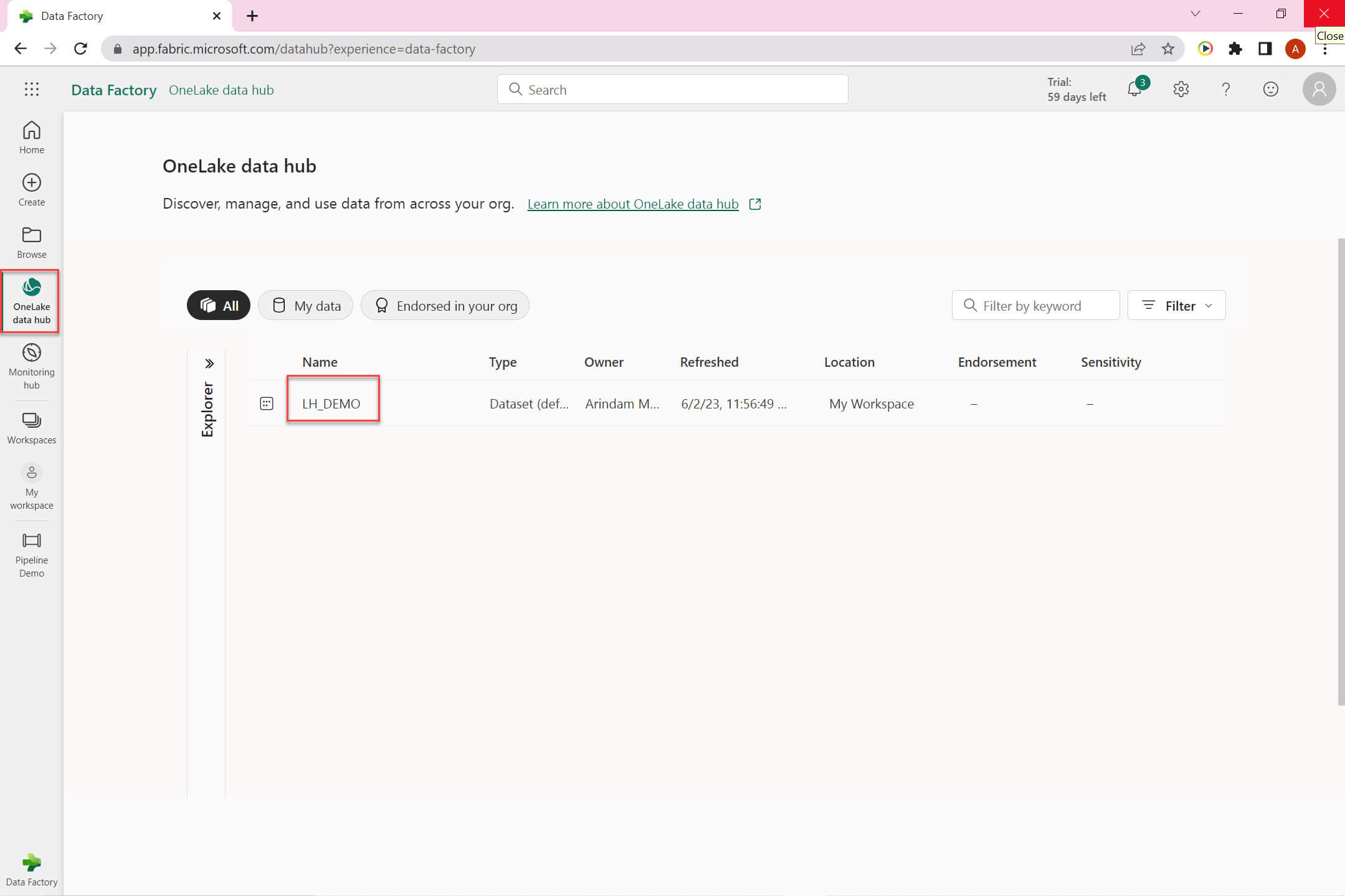Open the LH_DEMO dataset
This screenshot has height=896, width=1345.
(331, 404)
